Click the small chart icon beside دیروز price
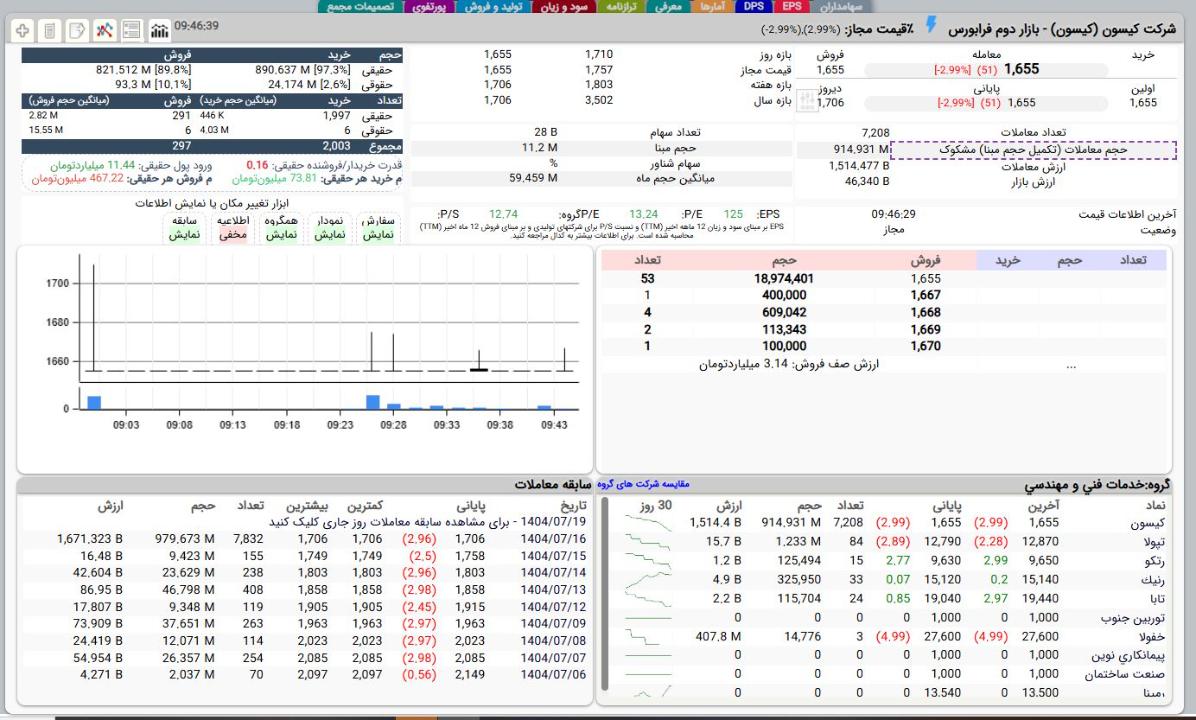This screenshot has height=720, width=1196. [x=806, y=101]
